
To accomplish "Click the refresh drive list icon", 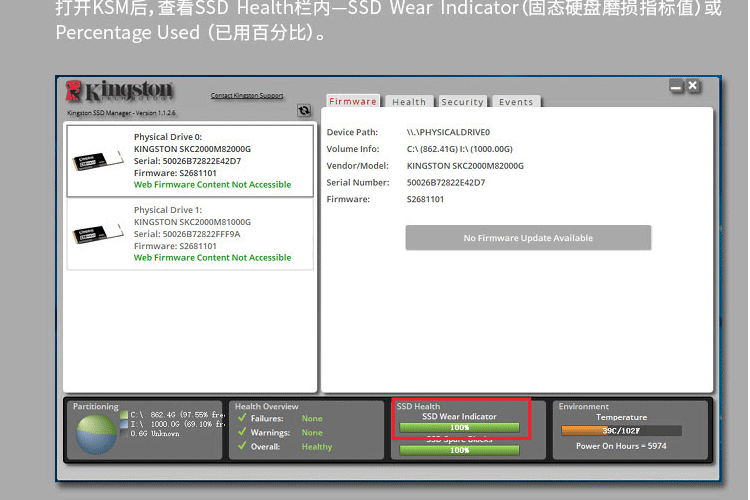I will pyautogui.click(x=304, y=111).
